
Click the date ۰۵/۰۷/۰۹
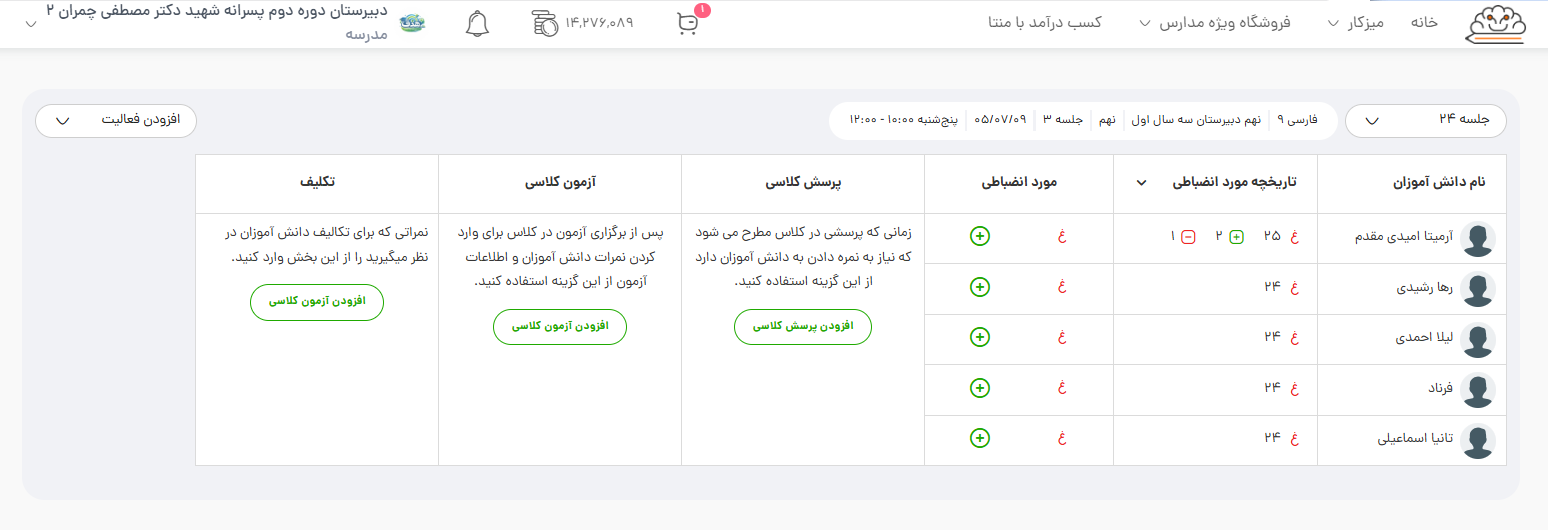(1001, 120)
